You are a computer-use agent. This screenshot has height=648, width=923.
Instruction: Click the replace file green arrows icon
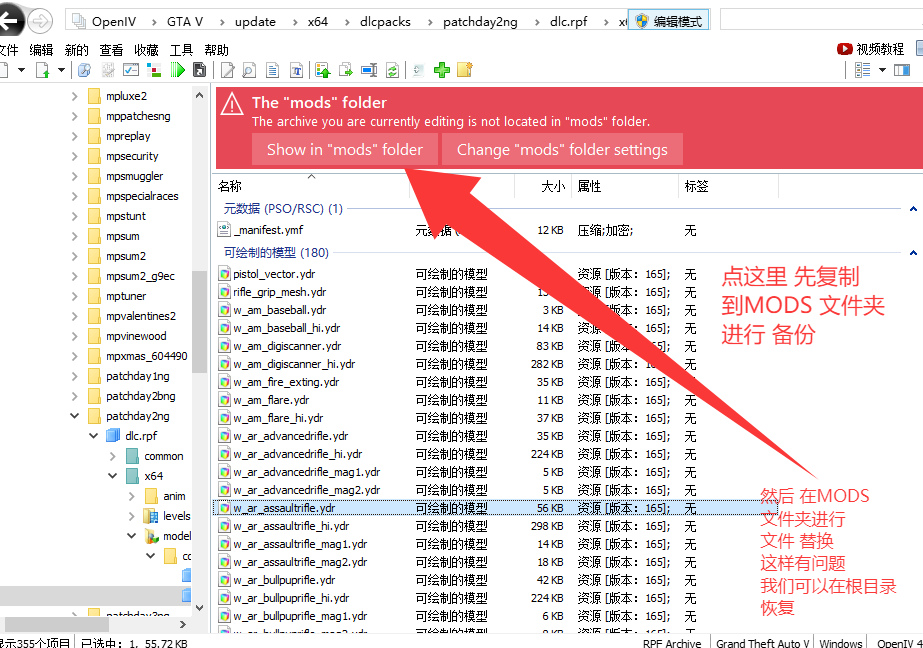(x=392, y=71)
